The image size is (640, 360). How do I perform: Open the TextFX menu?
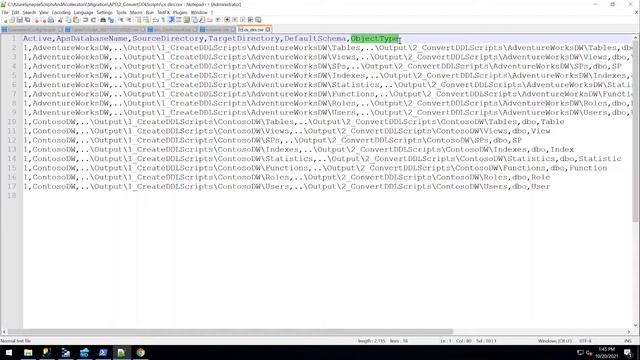tap(163, 13)
